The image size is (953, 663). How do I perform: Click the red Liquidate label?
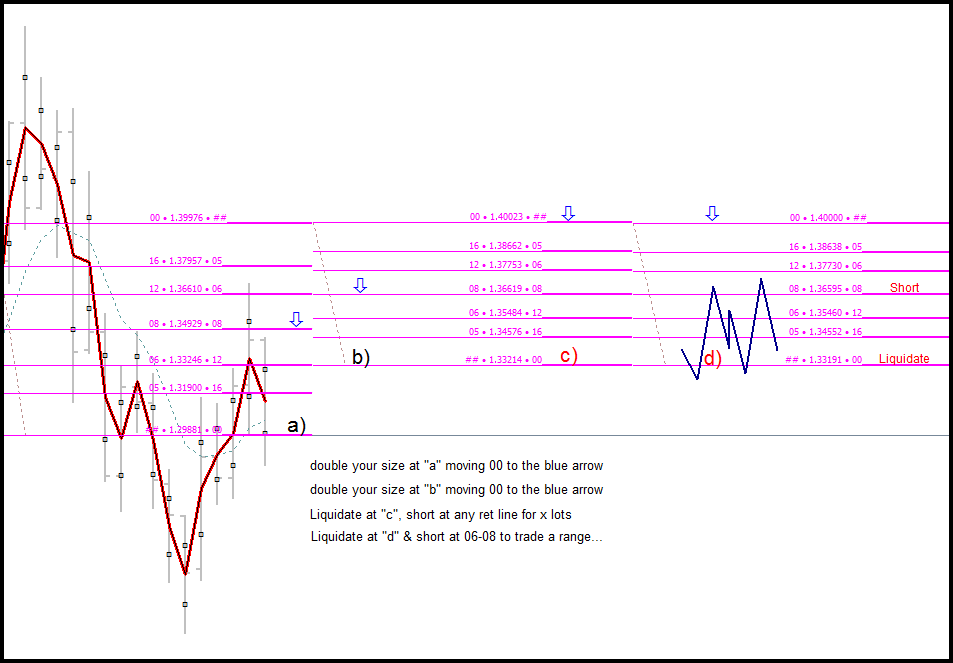coord(904,359)
